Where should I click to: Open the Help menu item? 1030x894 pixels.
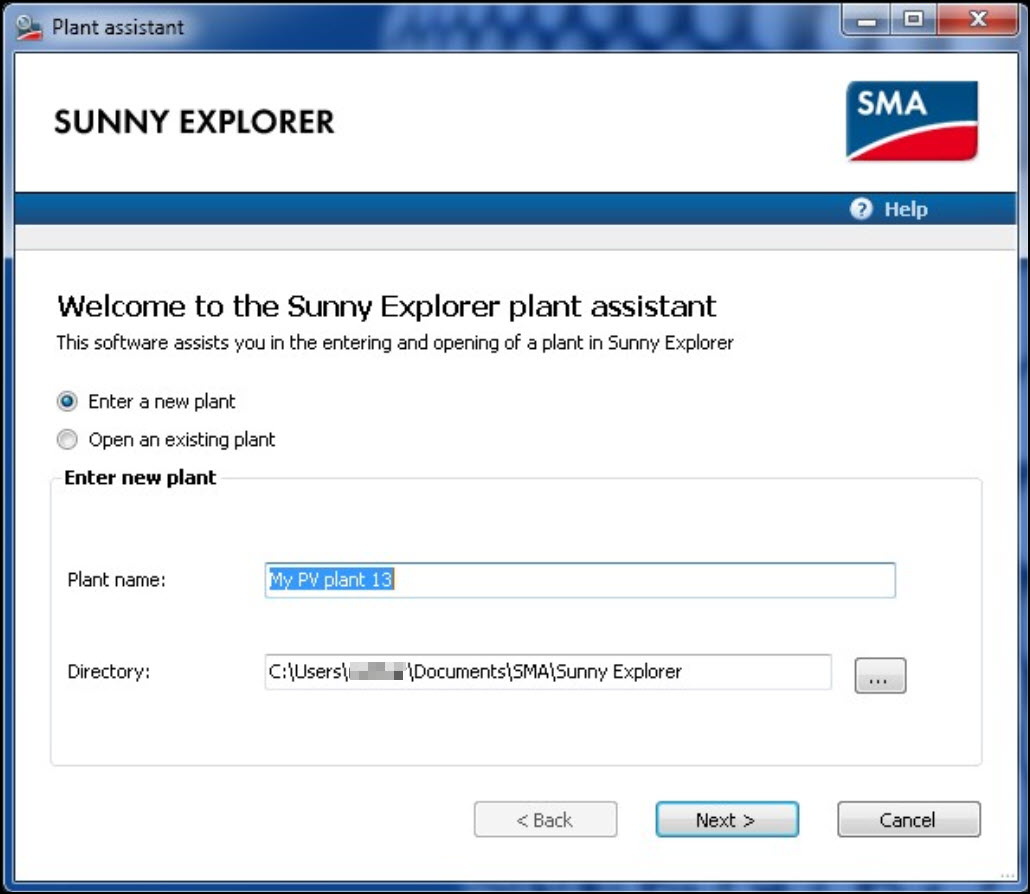[x=903, y=209]
